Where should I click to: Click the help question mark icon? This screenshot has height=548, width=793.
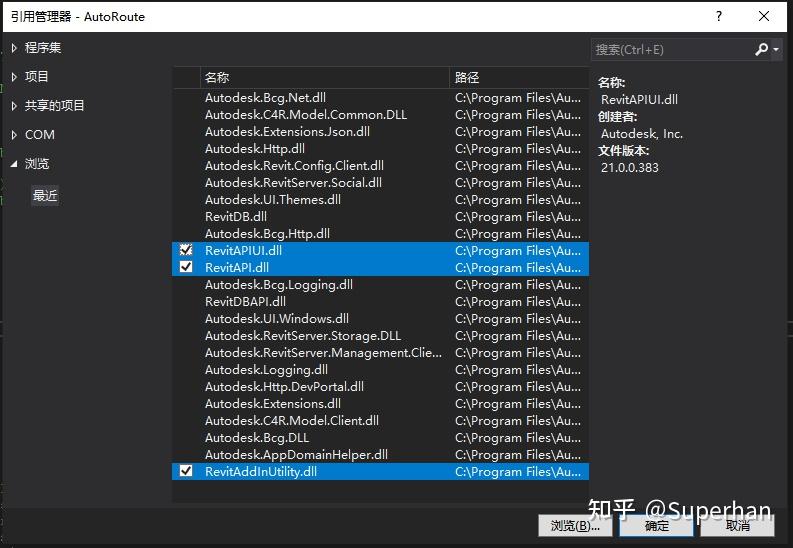(x=719, y=16)
